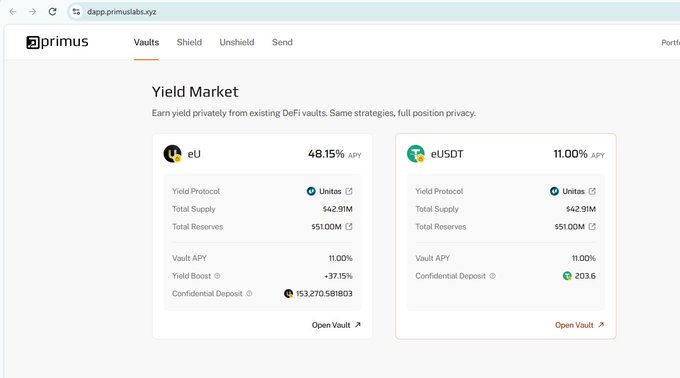Show Confidential Deposit info icon in eU card
The width and height of the screenshot is (680, 378).
249,293
